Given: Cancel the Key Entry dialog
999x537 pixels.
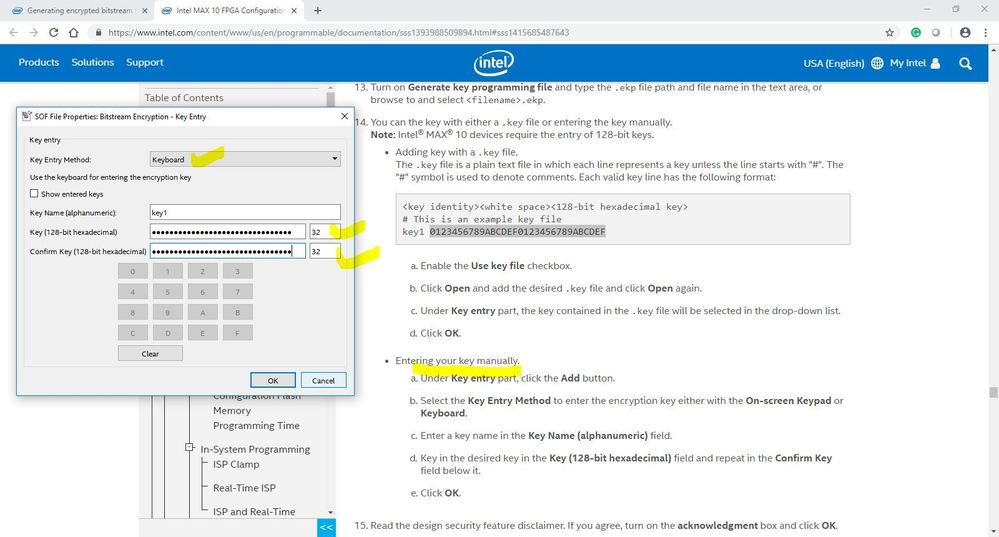Looking at the screenshot, I should (323, 380).
